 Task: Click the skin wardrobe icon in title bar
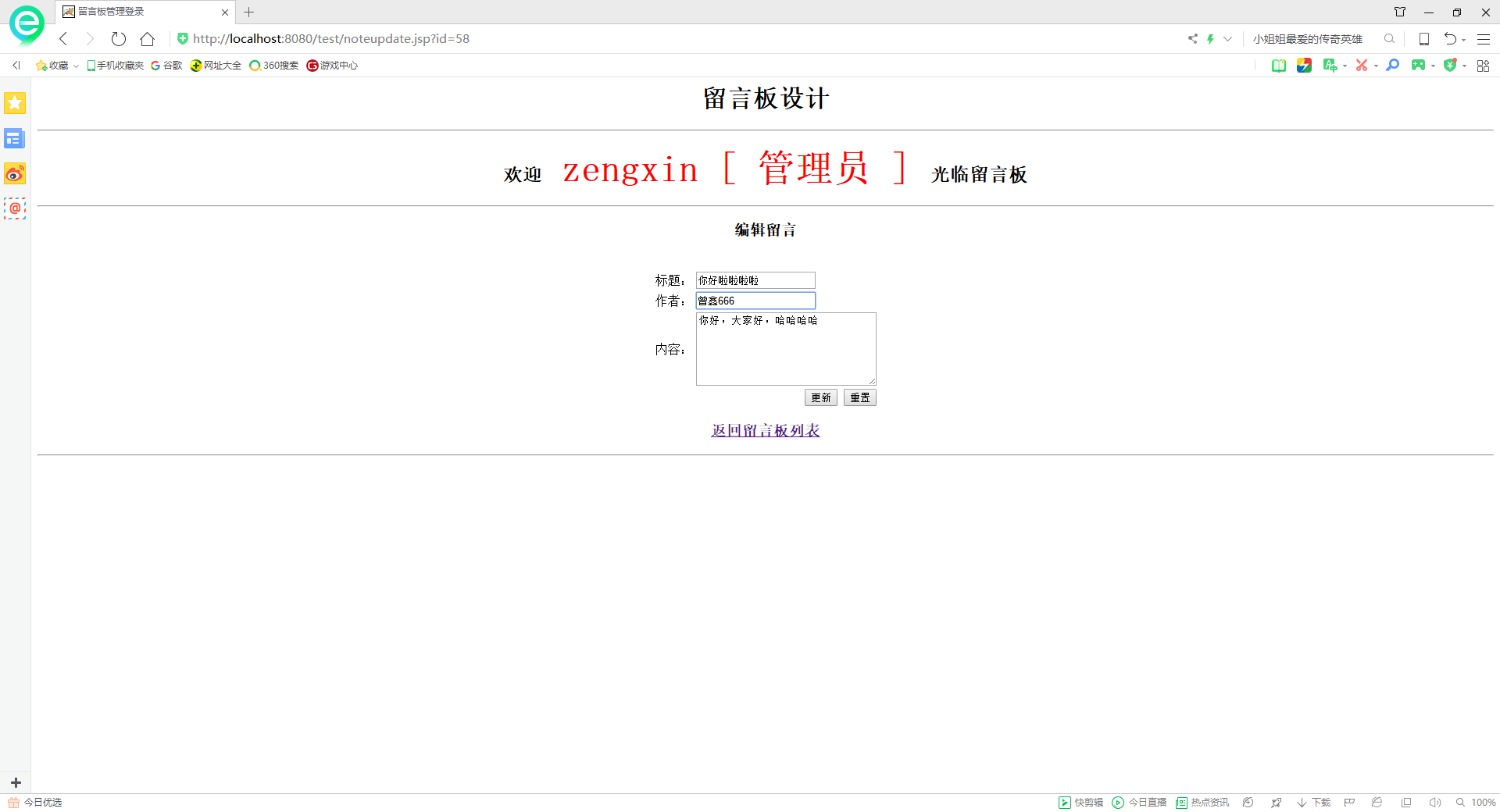[1400, 12]
